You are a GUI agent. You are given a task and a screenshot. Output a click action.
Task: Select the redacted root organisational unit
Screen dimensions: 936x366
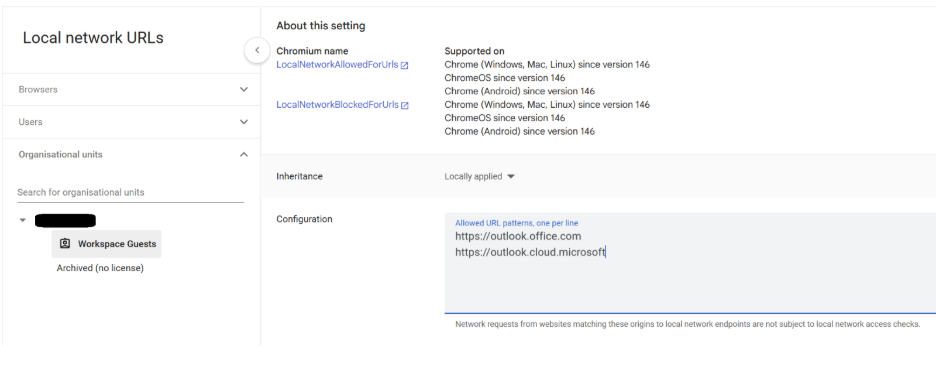66,220
